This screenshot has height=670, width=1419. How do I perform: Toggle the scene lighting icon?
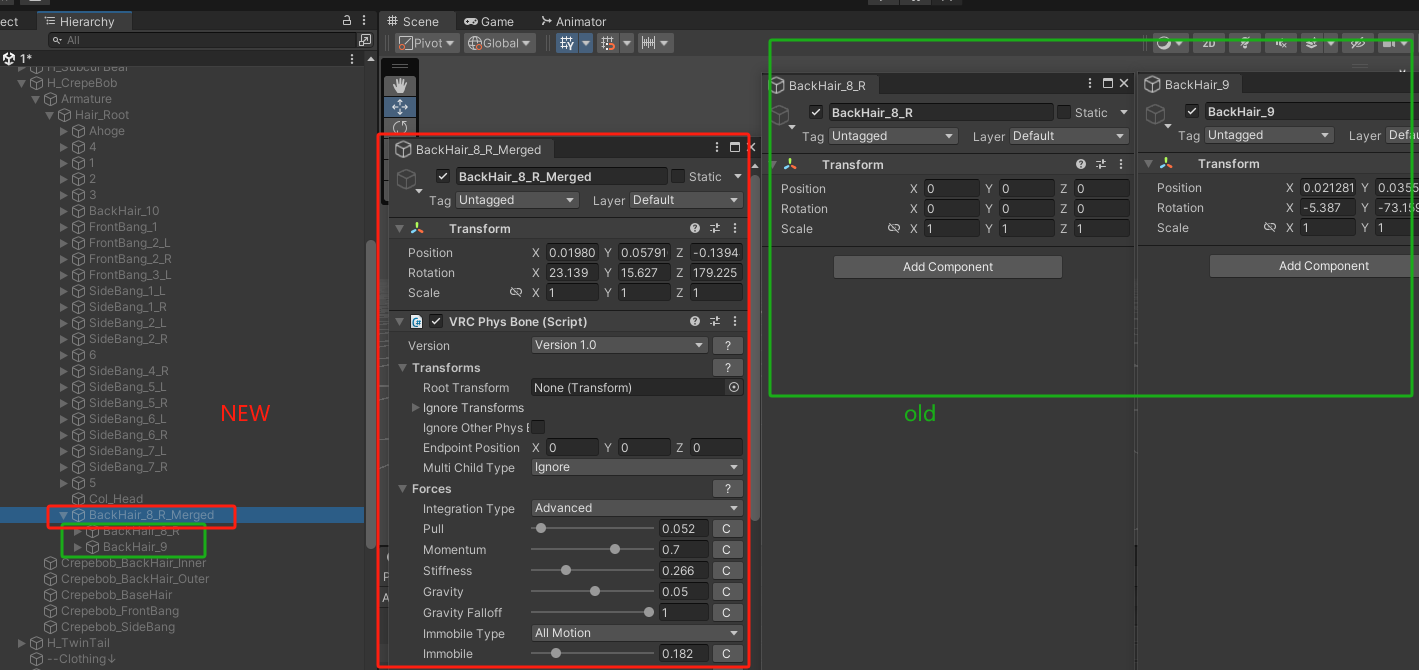pos(1245,42)
